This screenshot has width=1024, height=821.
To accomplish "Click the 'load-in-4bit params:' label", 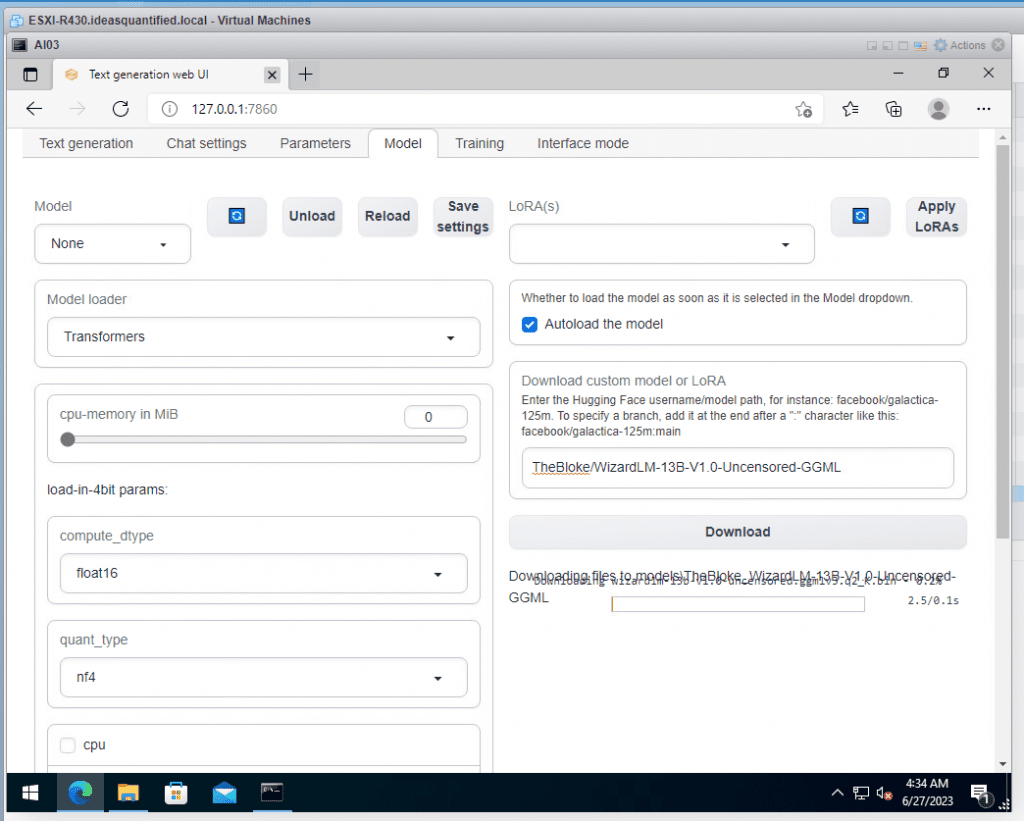I will 107,490.
